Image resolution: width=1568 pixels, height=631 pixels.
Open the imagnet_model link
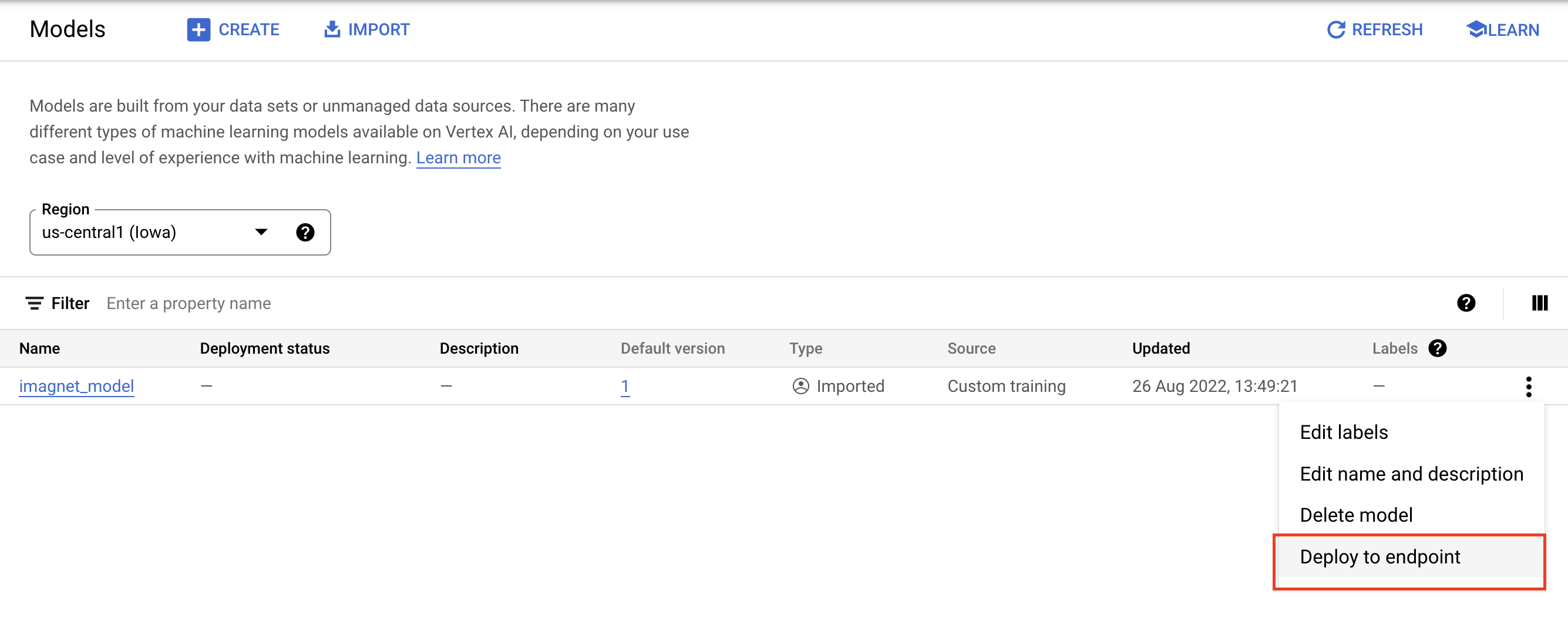click(77, 386)
